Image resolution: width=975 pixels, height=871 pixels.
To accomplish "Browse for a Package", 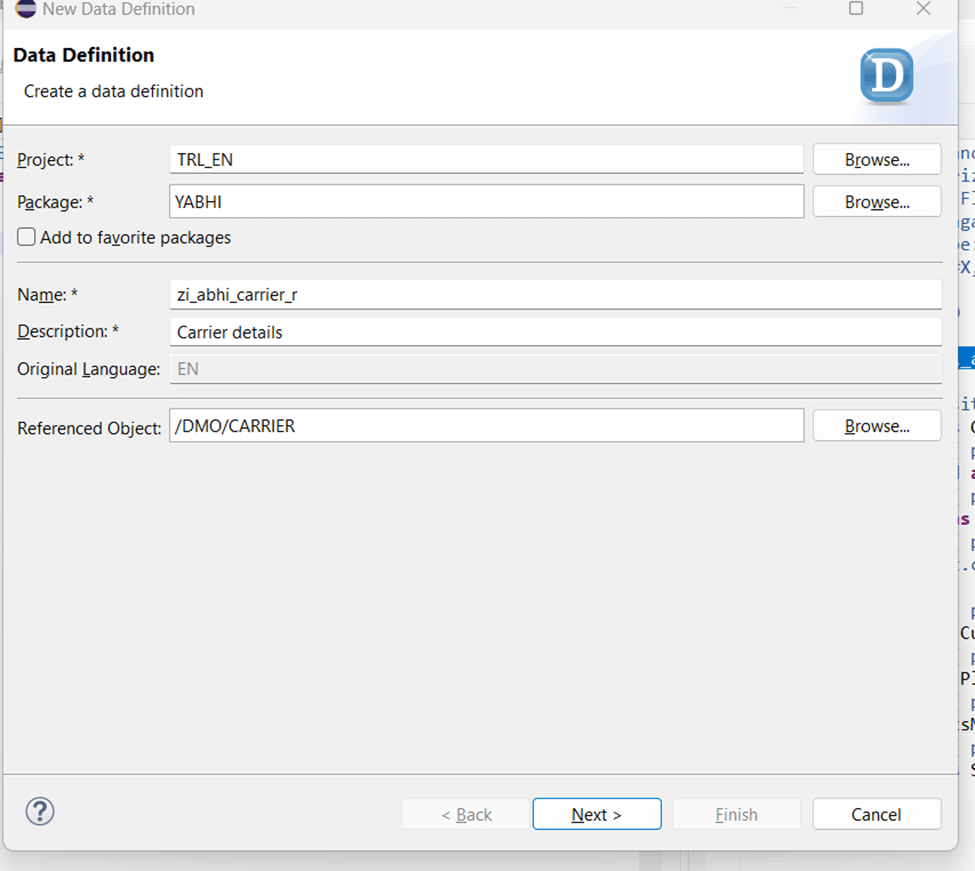I will [x=876, y=201].
